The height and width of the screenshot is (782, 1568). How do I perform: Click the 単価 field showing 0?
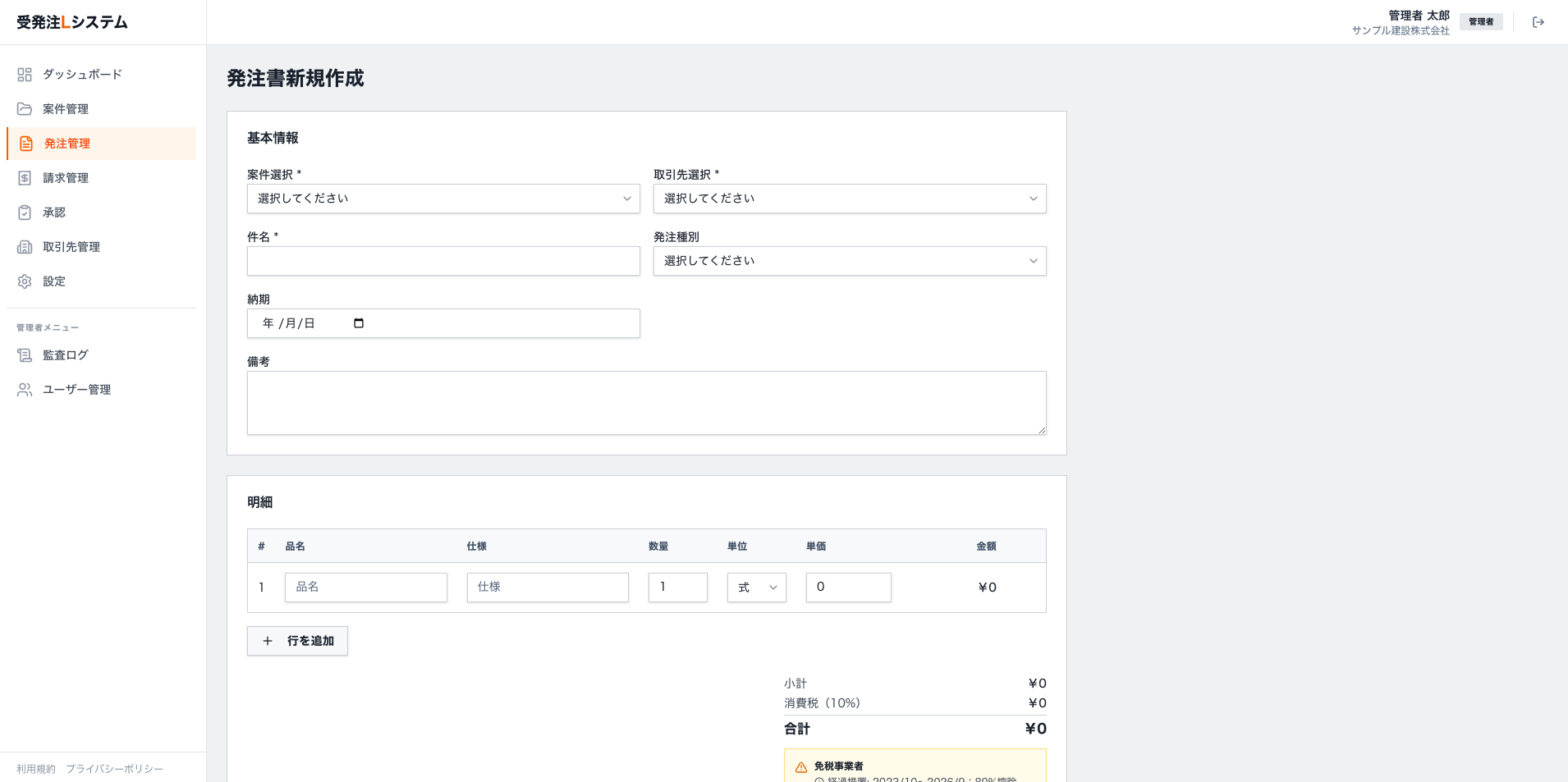(x=849, y=588)
